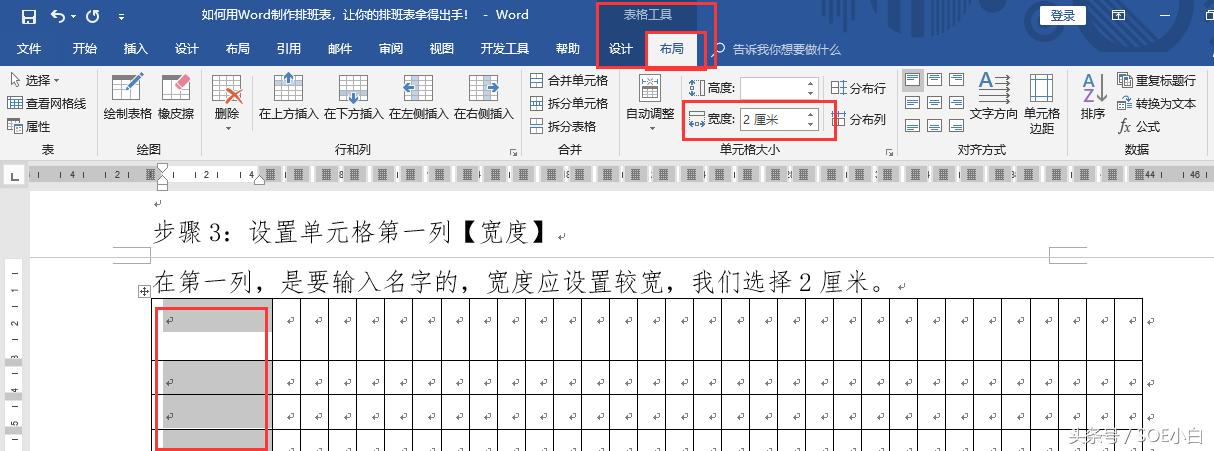Viewport: 1214px width, 451px height.
Task: Select the Align Center Left alignment icon
Action: 912,103
